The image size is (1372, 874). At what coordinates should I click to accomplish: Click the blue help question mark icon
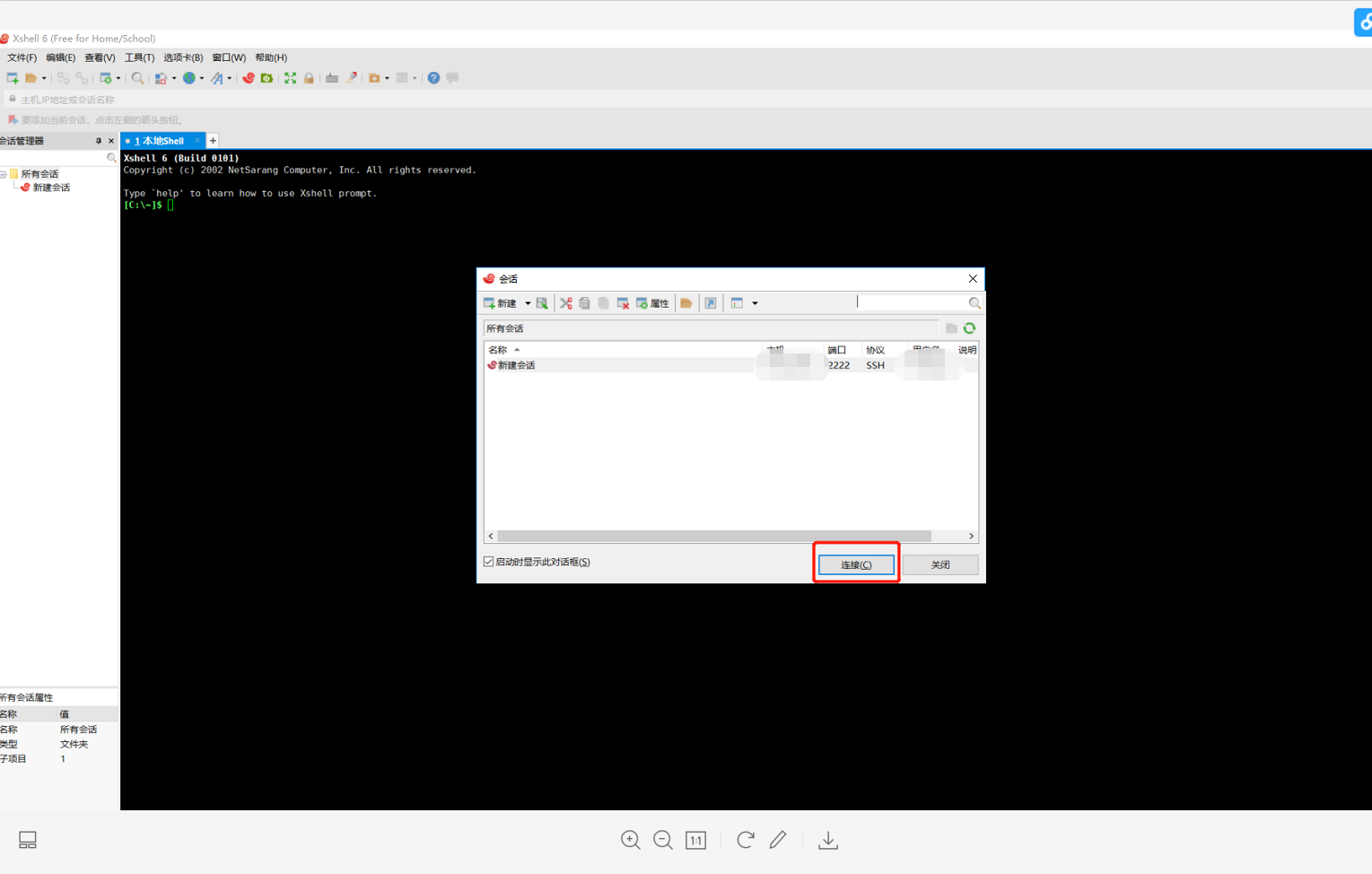(x=433, y=78)
